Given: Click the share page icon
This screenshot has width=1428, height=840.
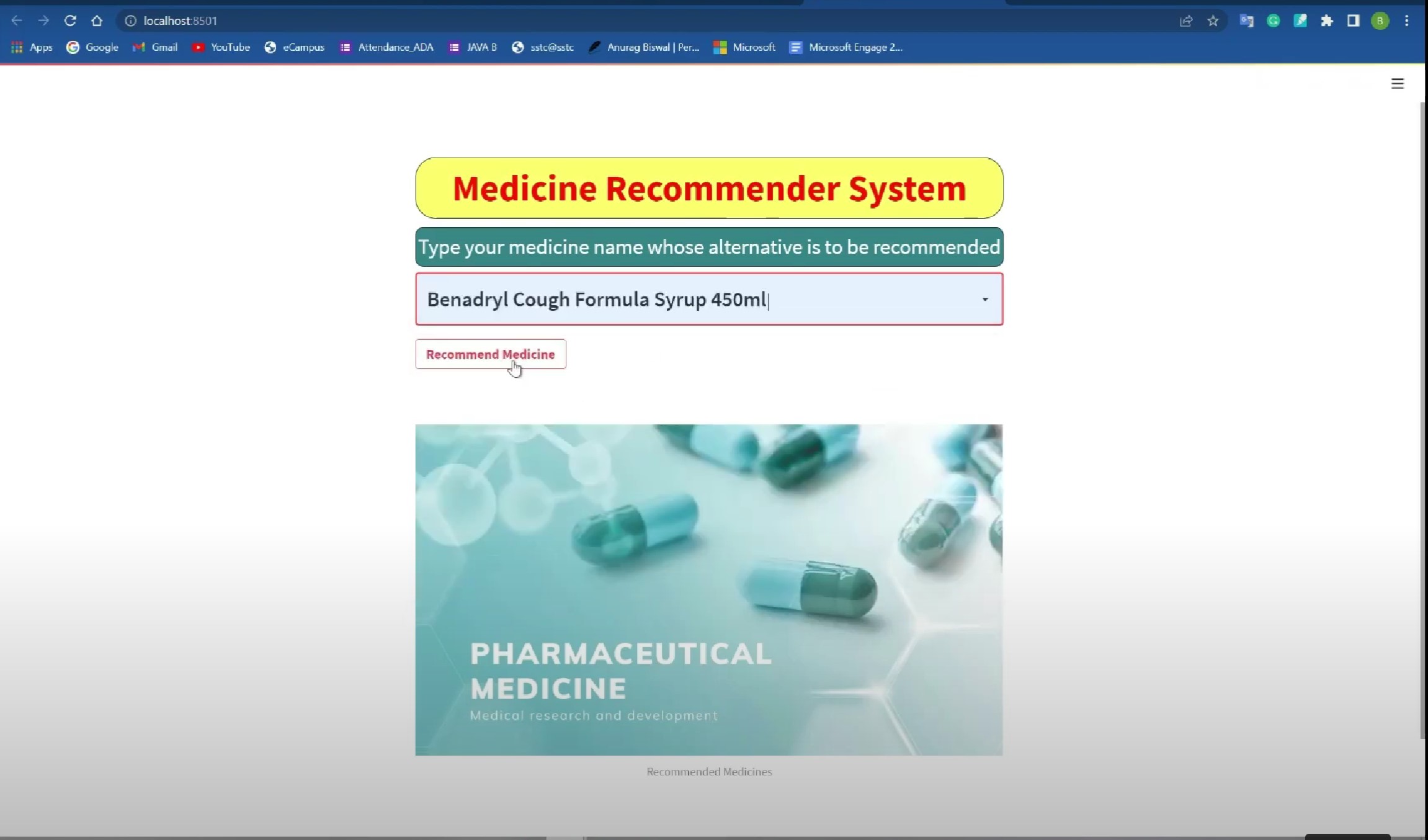Looking at the screenshot, I should pyautogui.click(x=1186, y=20).
